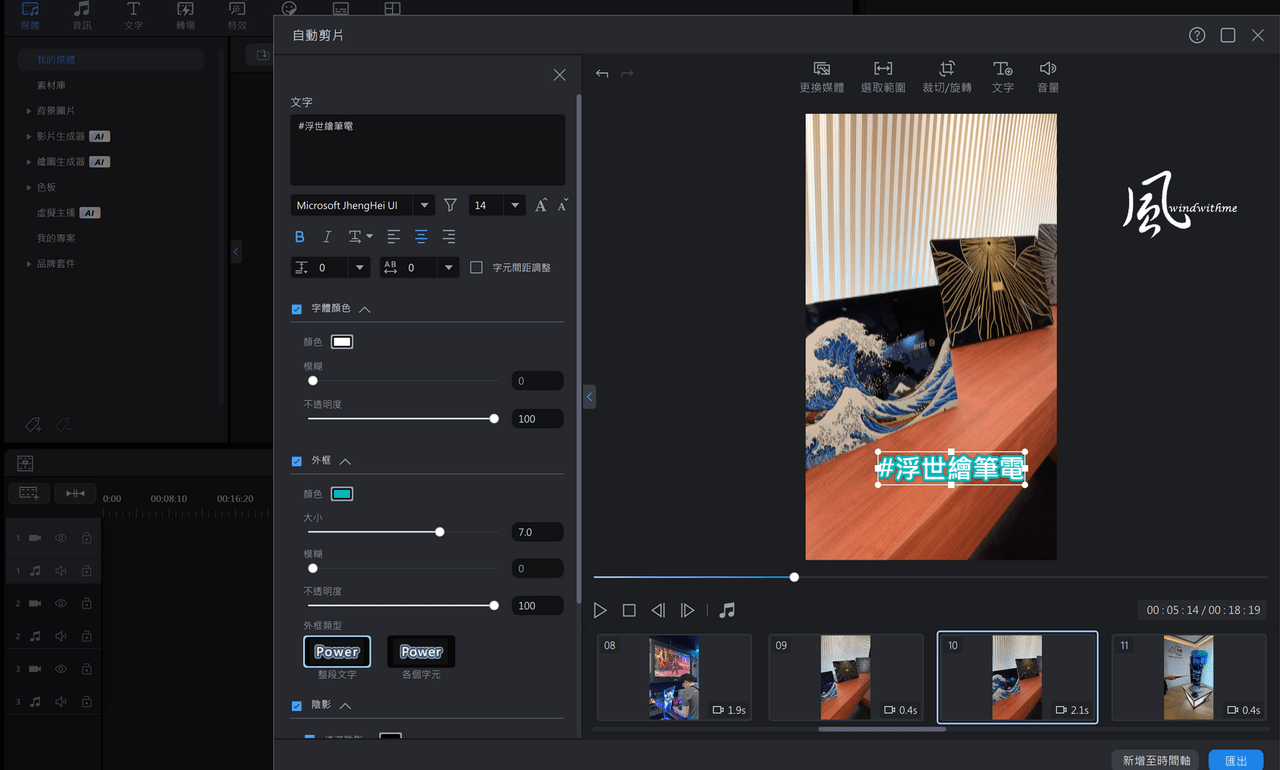Mute audio track 3

(61, 701)
